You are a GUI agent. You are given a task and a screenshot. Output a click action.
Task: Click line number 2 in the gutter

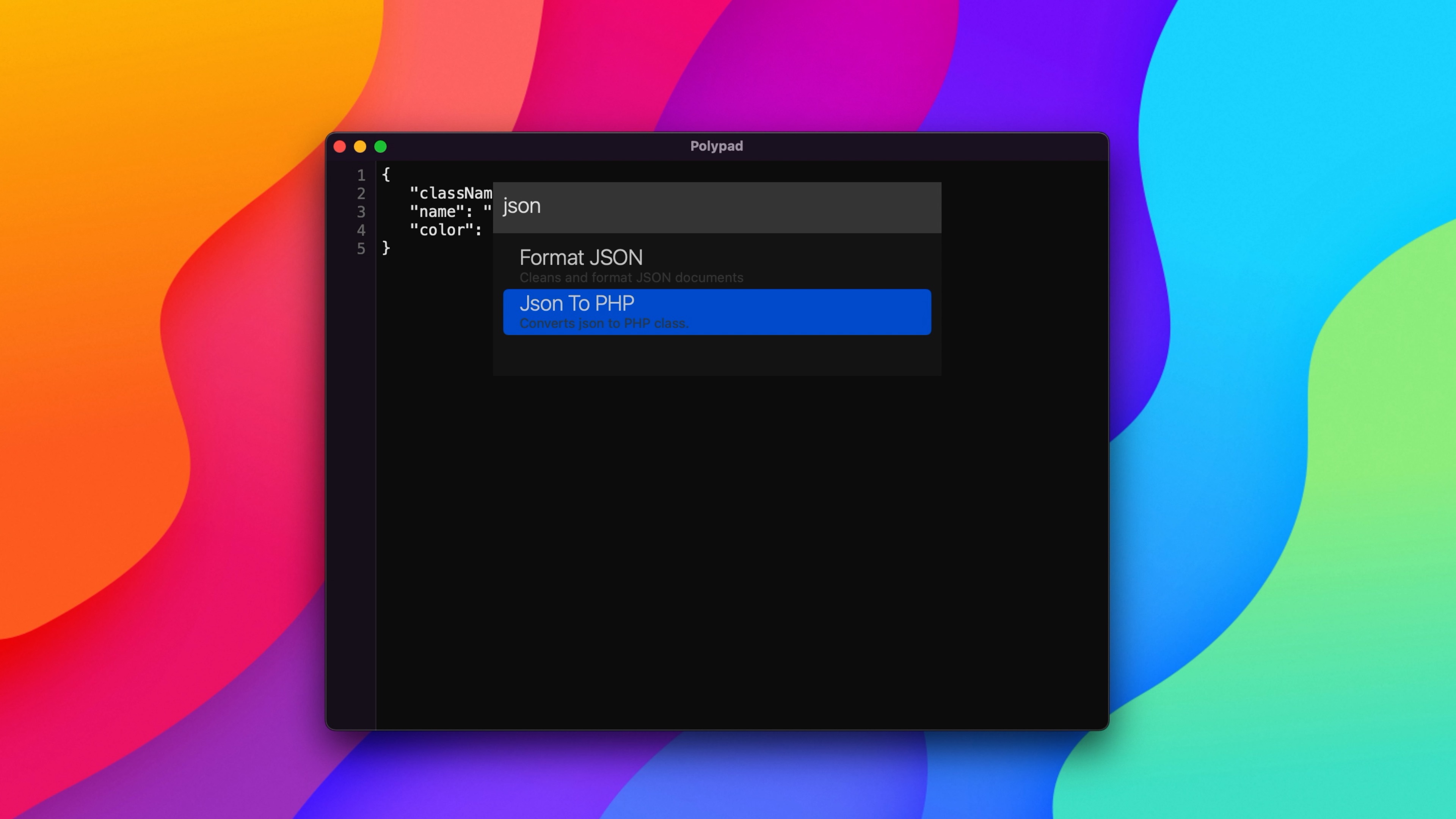click(x=361, y=194)
